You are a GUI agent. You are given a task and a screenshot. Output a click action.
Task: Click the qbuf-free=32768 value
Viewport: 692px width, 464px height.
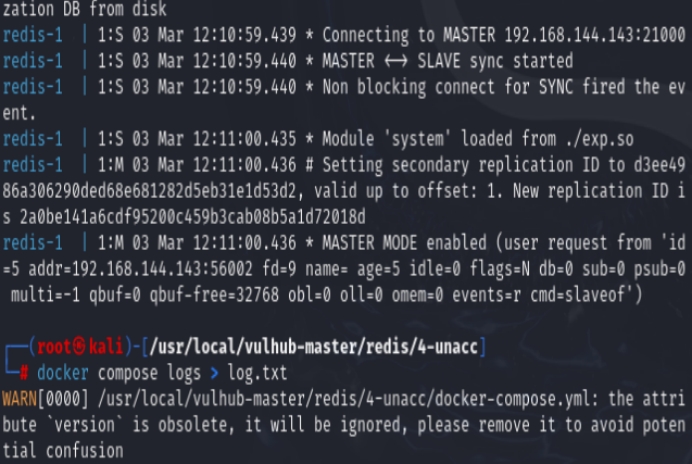(x=185, y=294)
